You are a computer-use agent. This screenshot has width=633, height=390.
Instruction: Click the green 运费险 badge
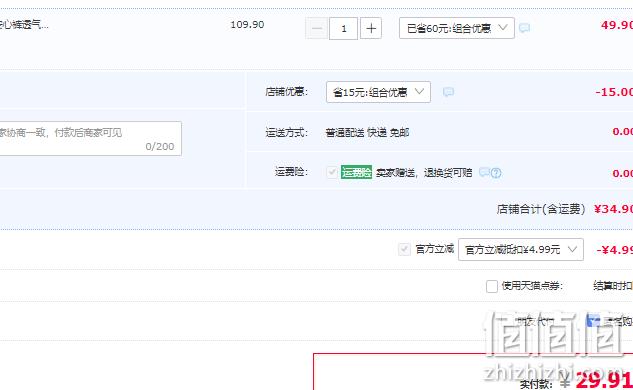(x=356, y=172)
